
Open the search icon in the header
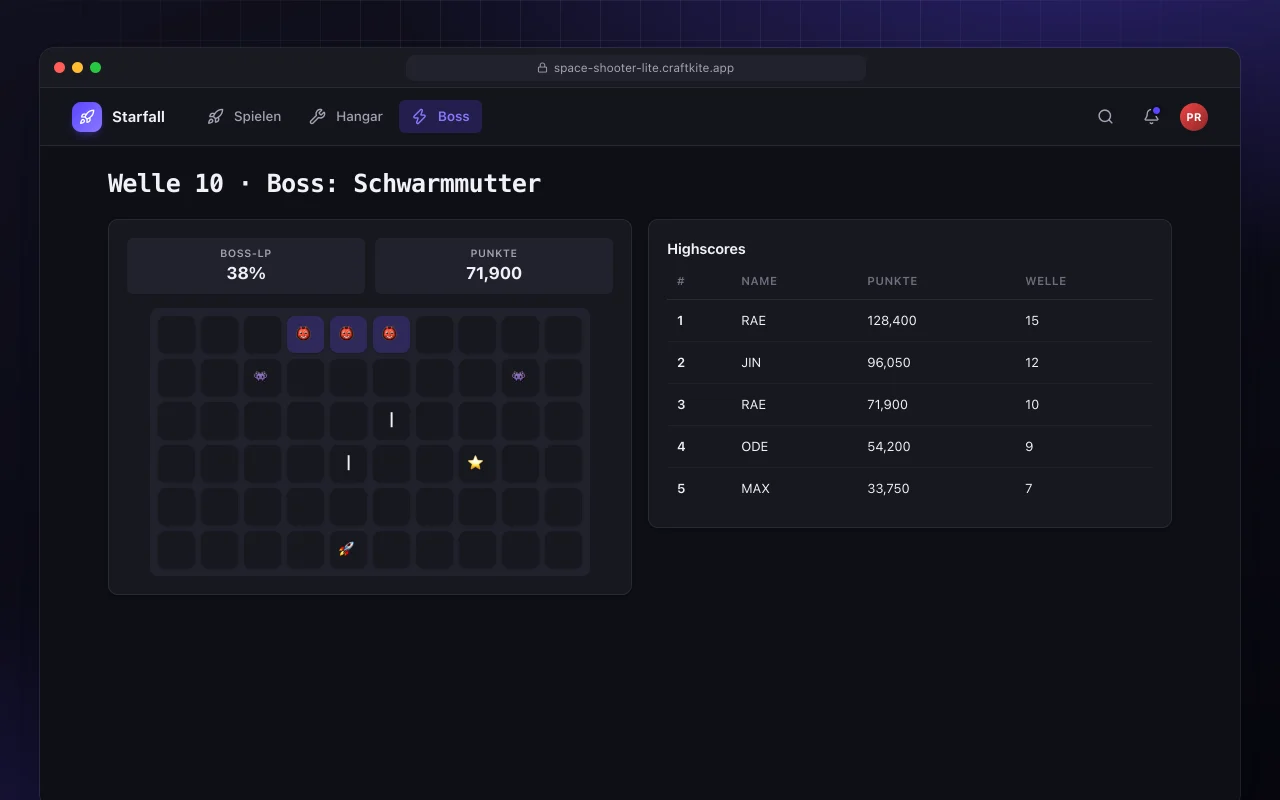point(1105,117)
